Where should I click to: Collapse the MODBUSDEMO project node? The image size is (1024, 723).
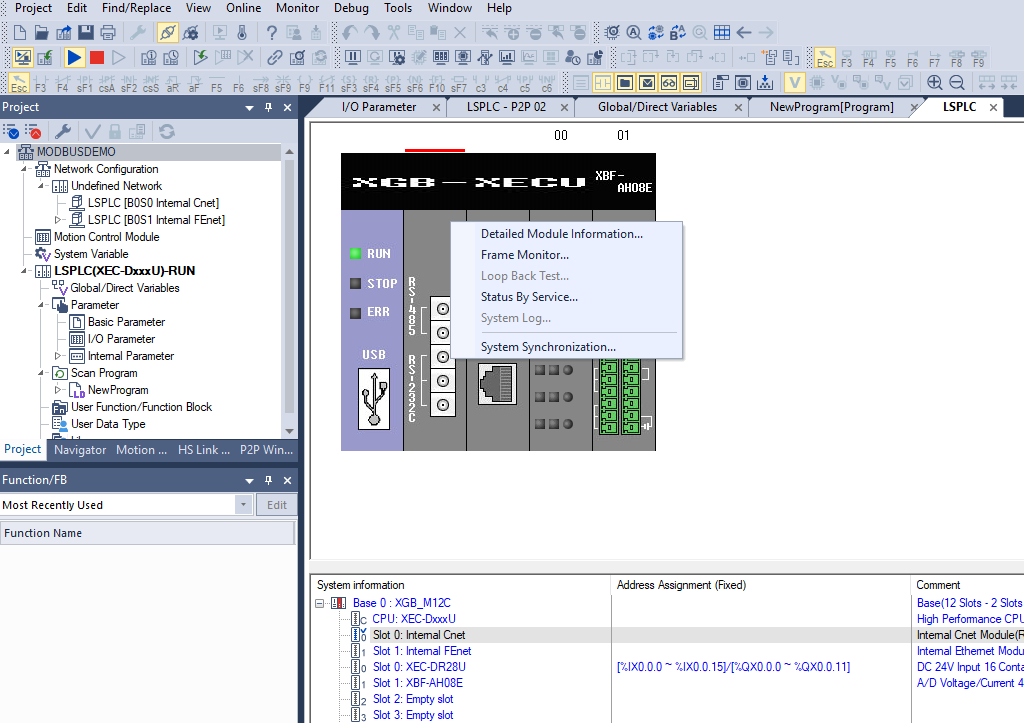pos(9,153)
